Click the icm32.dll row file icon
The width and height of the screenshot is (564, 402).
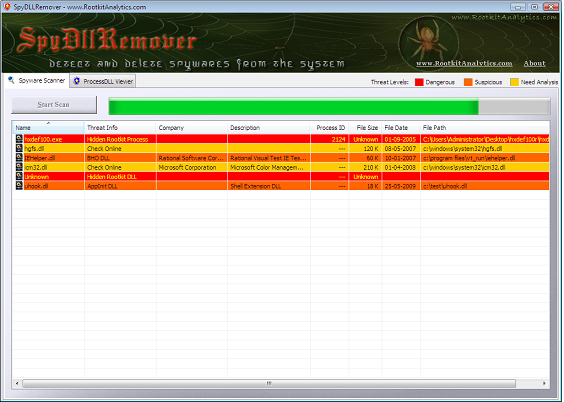19,167
